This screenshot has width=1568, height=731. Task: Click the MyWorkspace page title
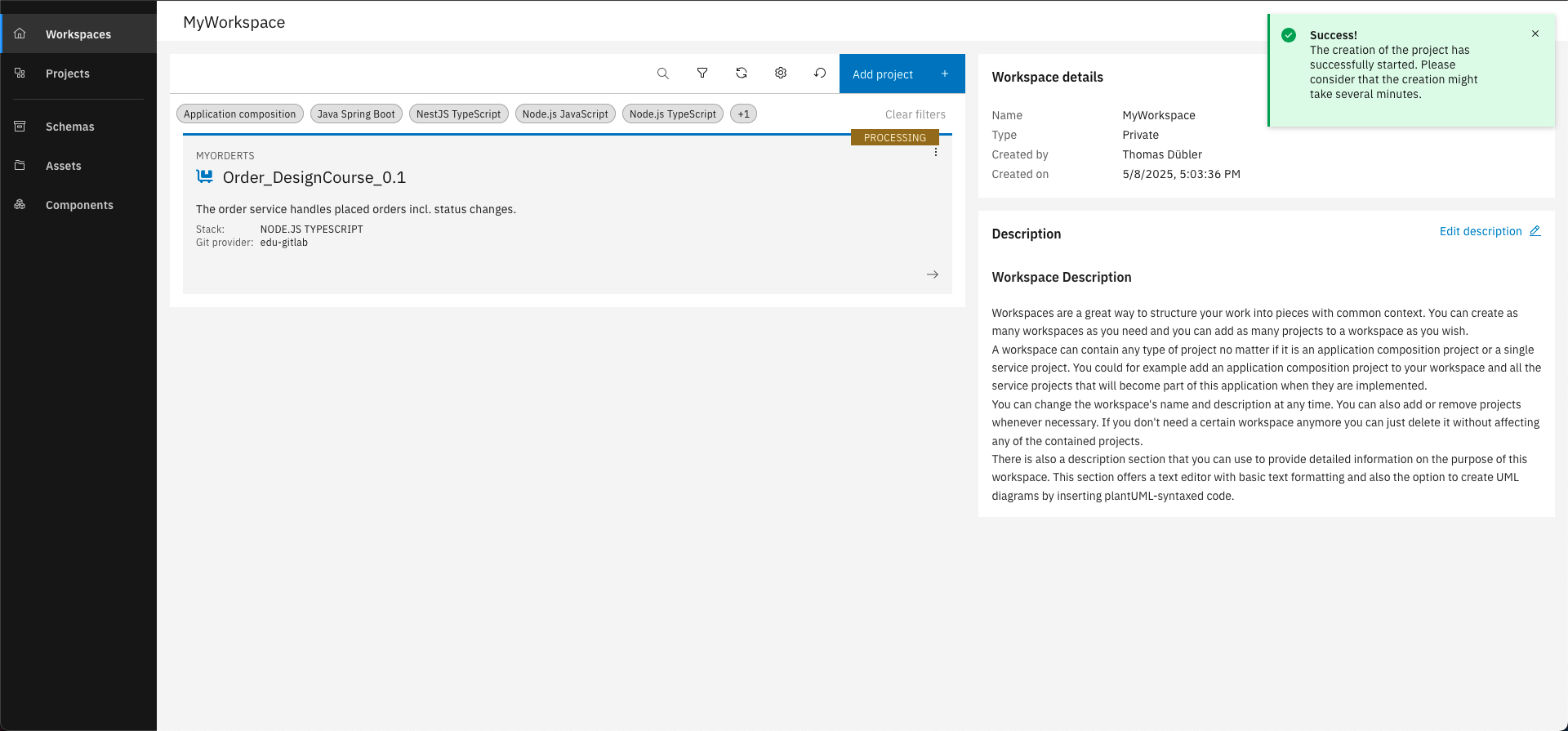[234, 22]
